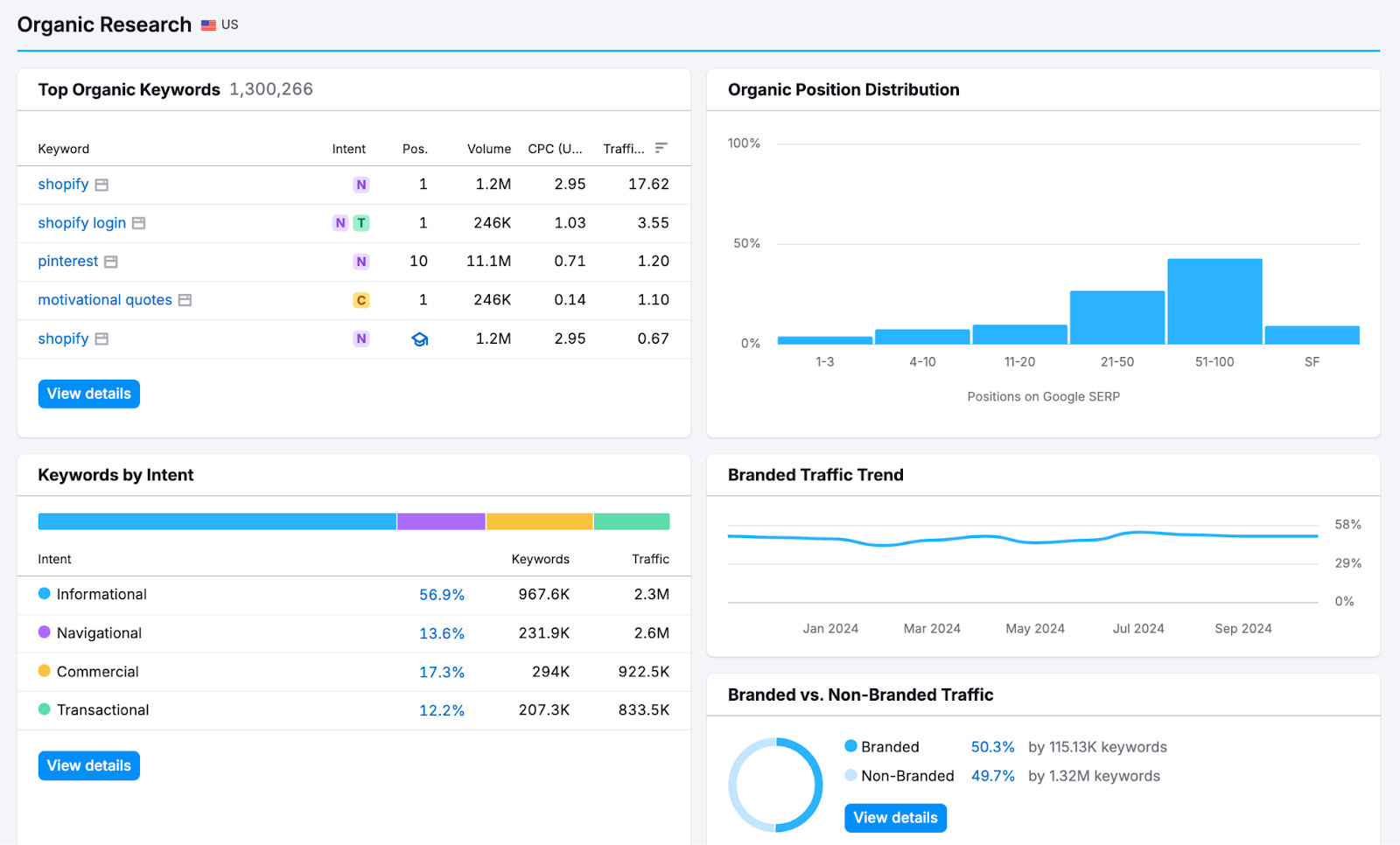This screenshot has height=845, width=1400.
Task: Click the Branded legend dot
Action: coord(850,746)
